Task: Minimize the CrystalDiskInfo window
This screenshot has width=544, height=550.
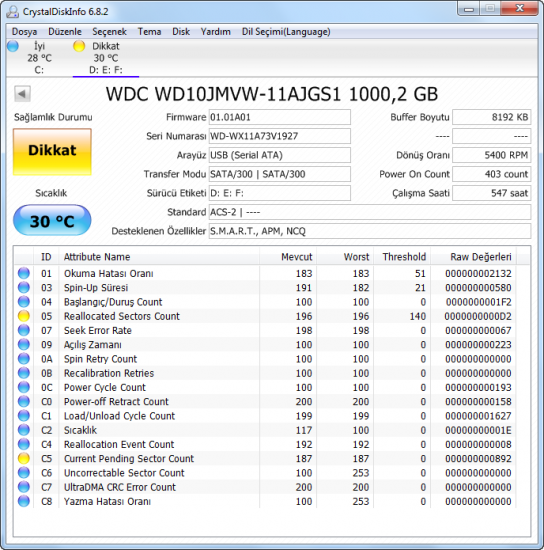Action: point(469,8)
